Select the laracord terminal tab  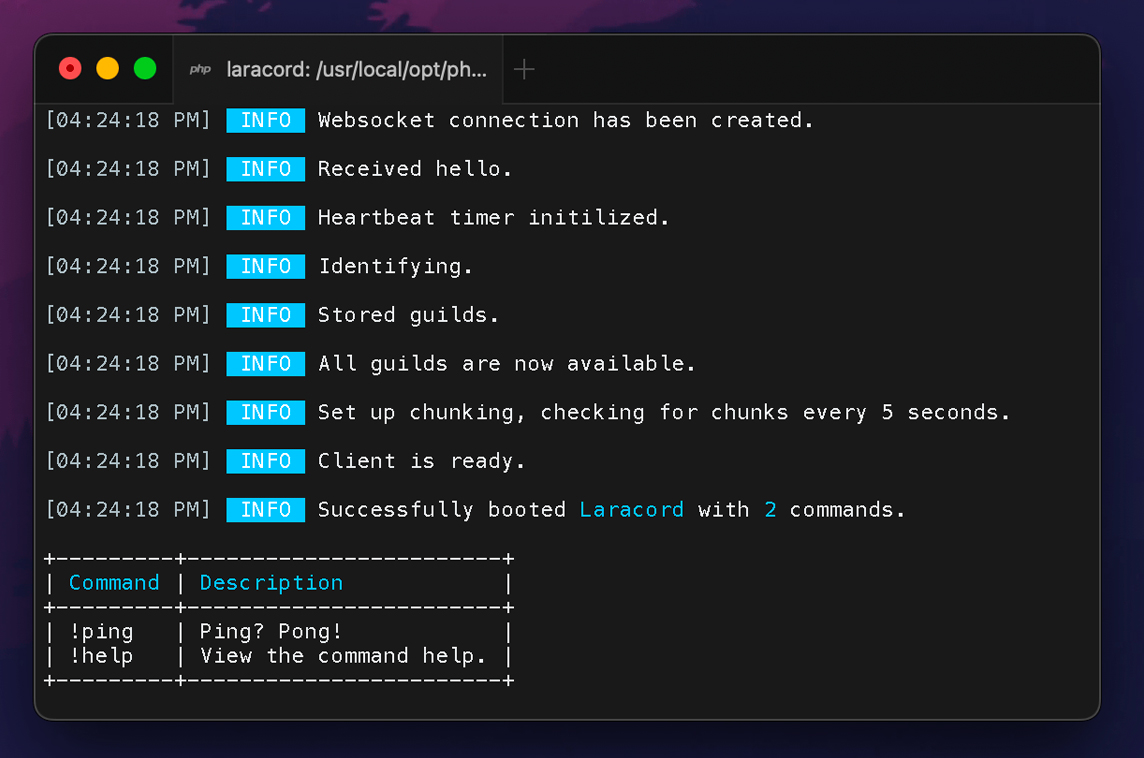click(x=355, y=70)
